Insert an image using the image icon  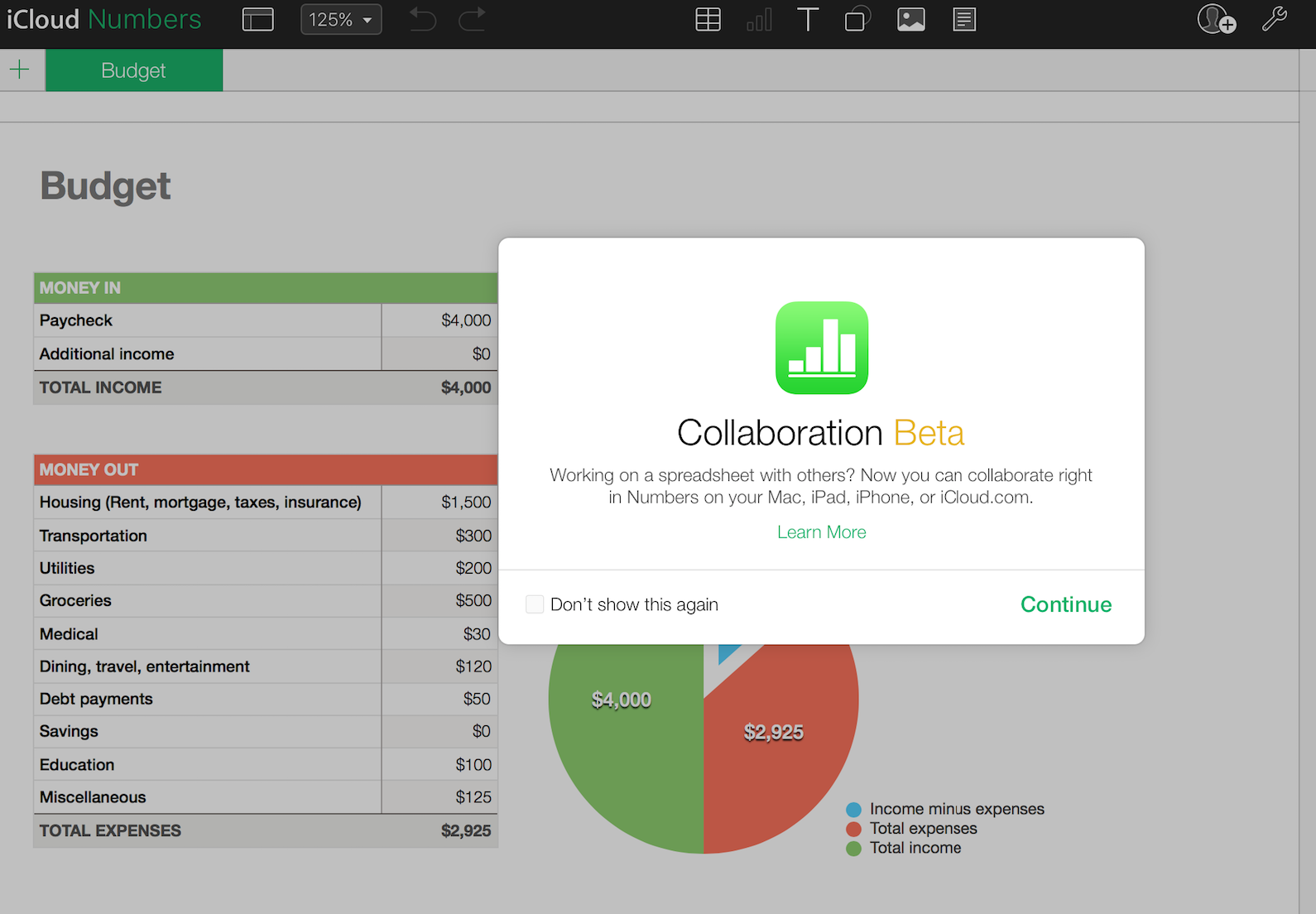coord(911,19)
